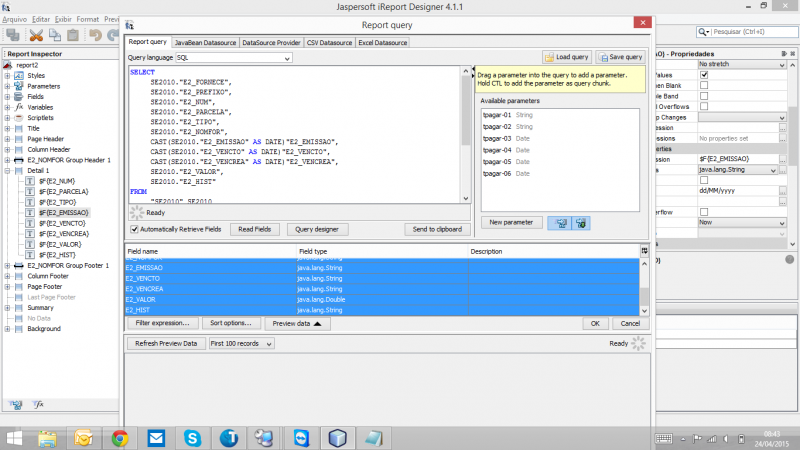Screen dimensions: 800x450
Task: Toggle the checkbox above dd/MM/yyyy pattern
Action: (704, 180)
